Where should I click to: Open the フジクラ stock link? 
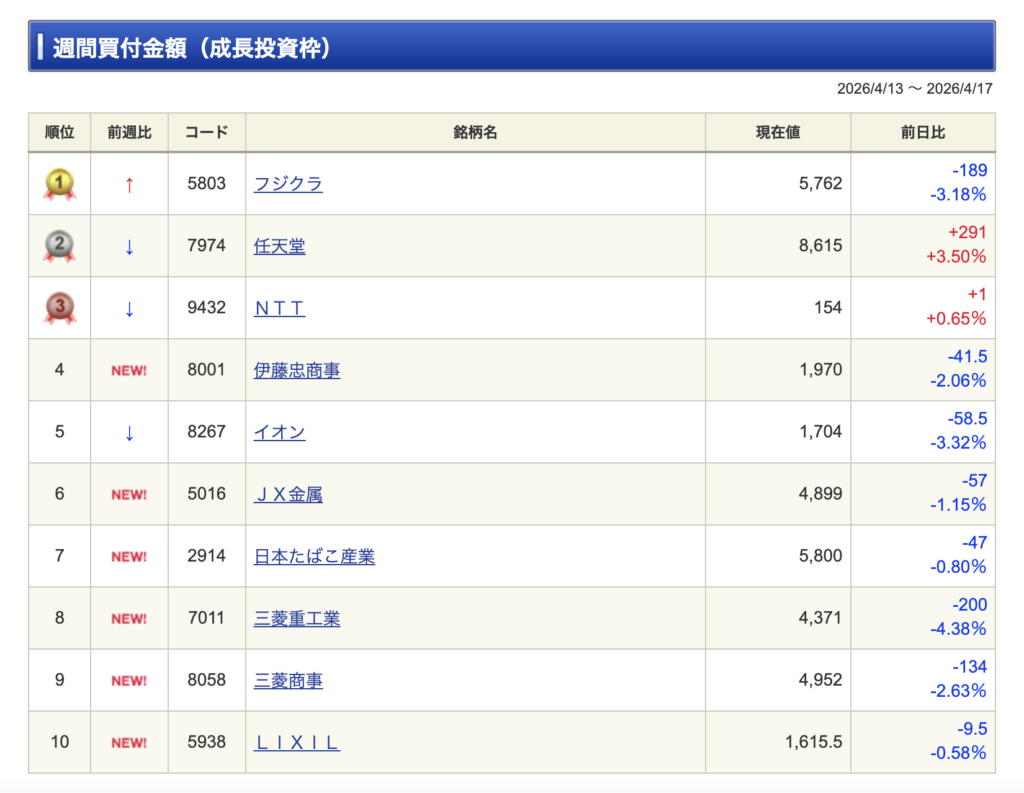[288, 184]
